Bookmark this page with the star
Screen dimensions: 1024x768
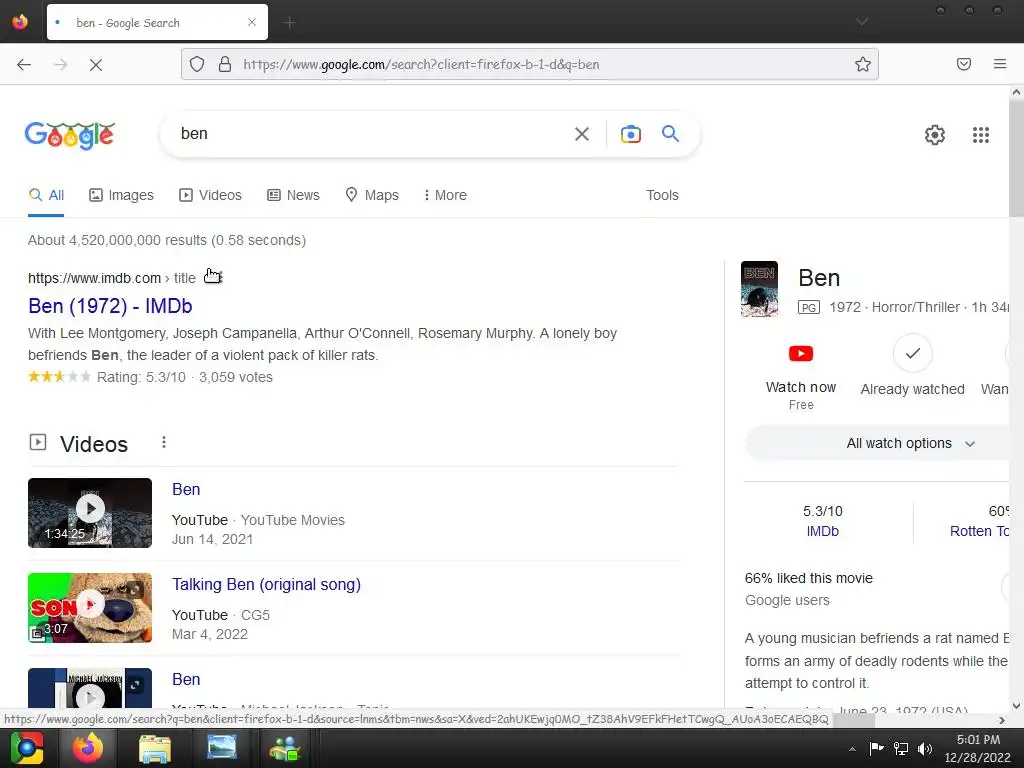tap(863, 64)
